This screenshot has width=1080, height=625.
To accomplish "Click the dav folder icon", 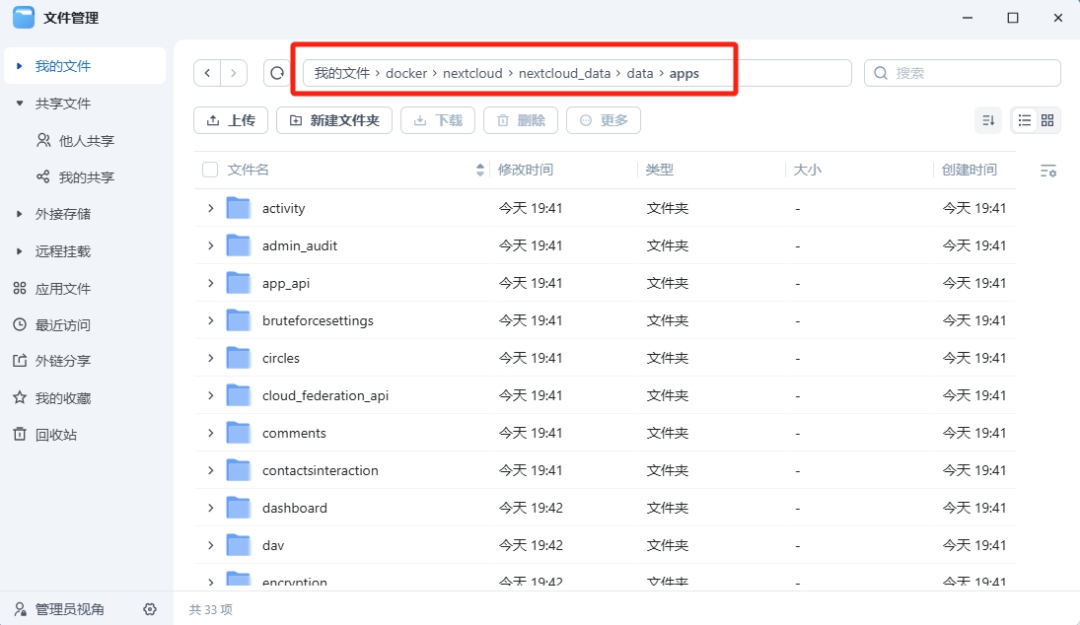I will tap(238, 545).
